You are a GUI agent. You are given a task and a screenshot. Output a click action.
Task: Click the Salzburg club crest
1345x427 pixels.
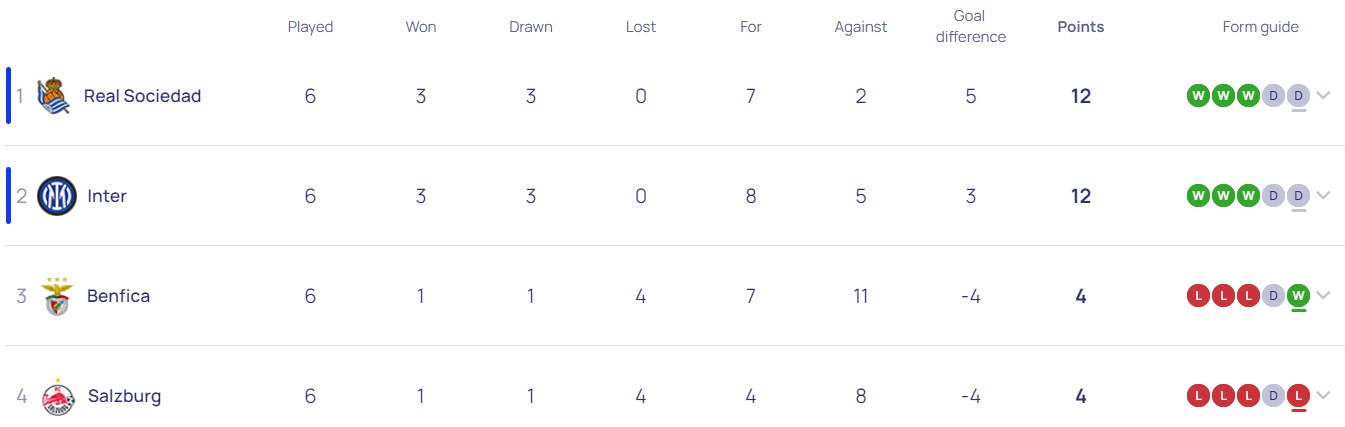[x=58, y=397]
